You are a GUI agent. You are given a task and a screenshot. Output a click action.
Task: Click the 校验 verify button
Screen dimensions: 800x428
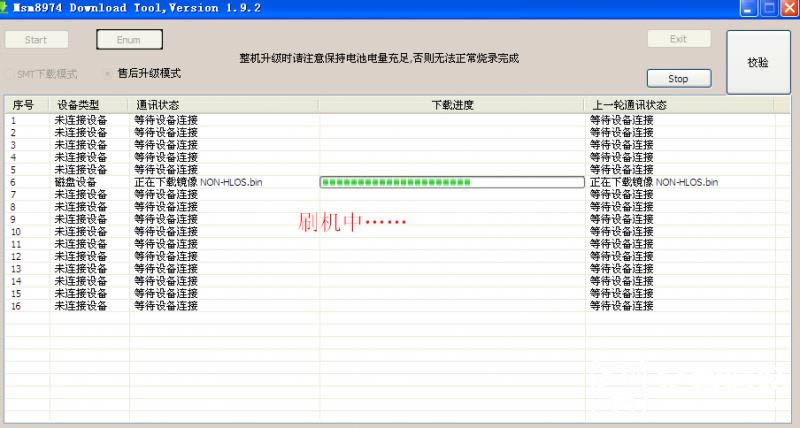point(758,62)
